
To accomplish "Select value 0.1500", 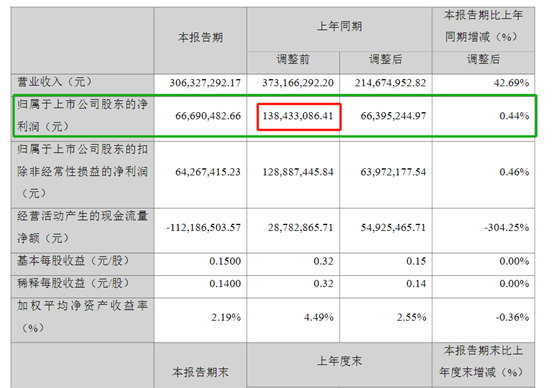I will click(225, 261).
